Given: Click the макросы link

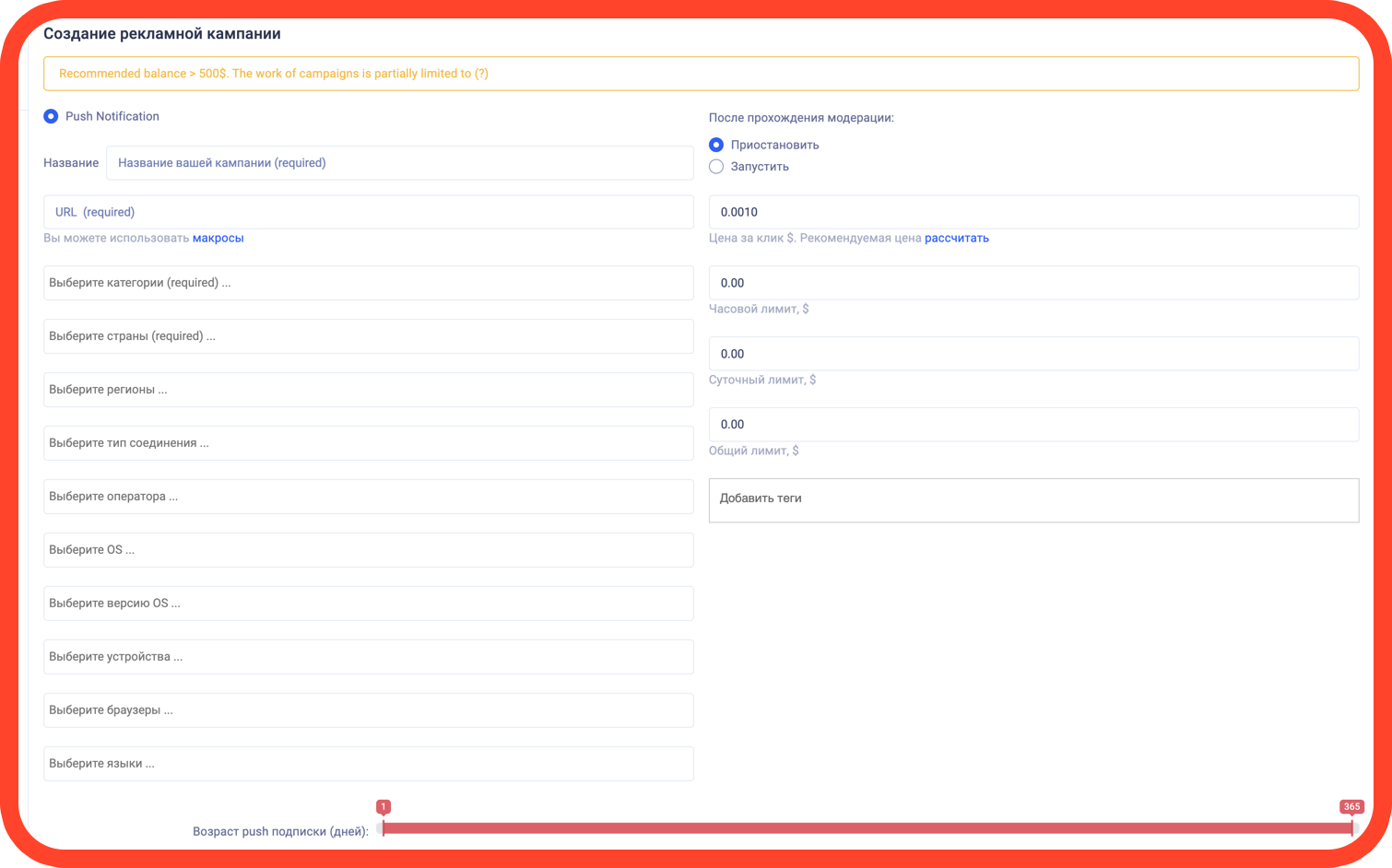Looking at the screenshot, I should point(218,238).
